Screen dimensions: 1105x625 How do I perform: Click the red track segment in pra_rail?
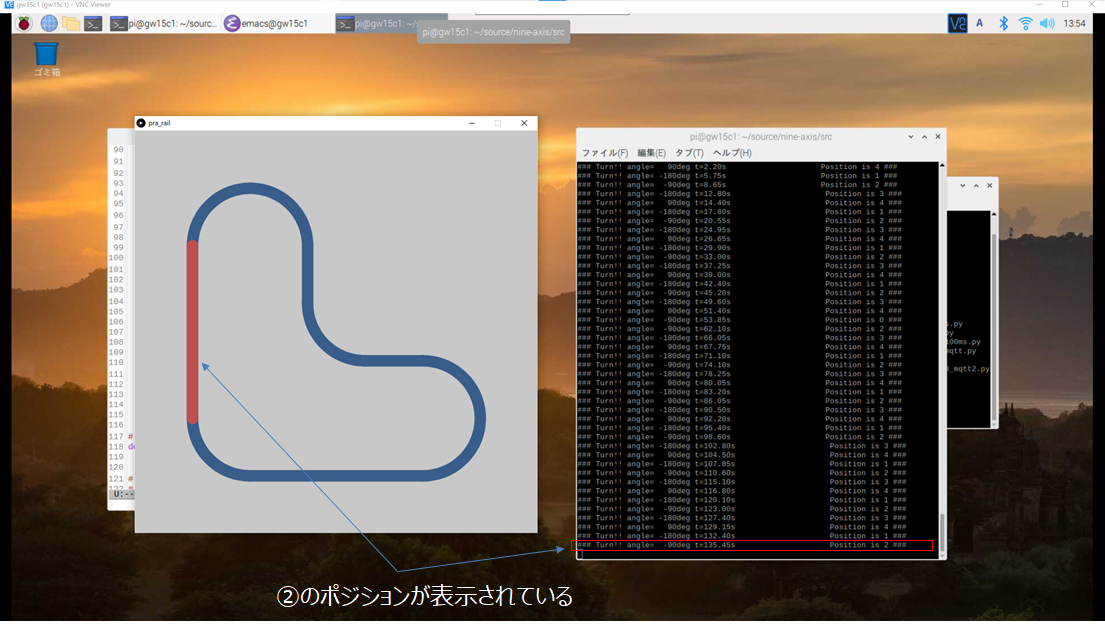click(193, 331)
